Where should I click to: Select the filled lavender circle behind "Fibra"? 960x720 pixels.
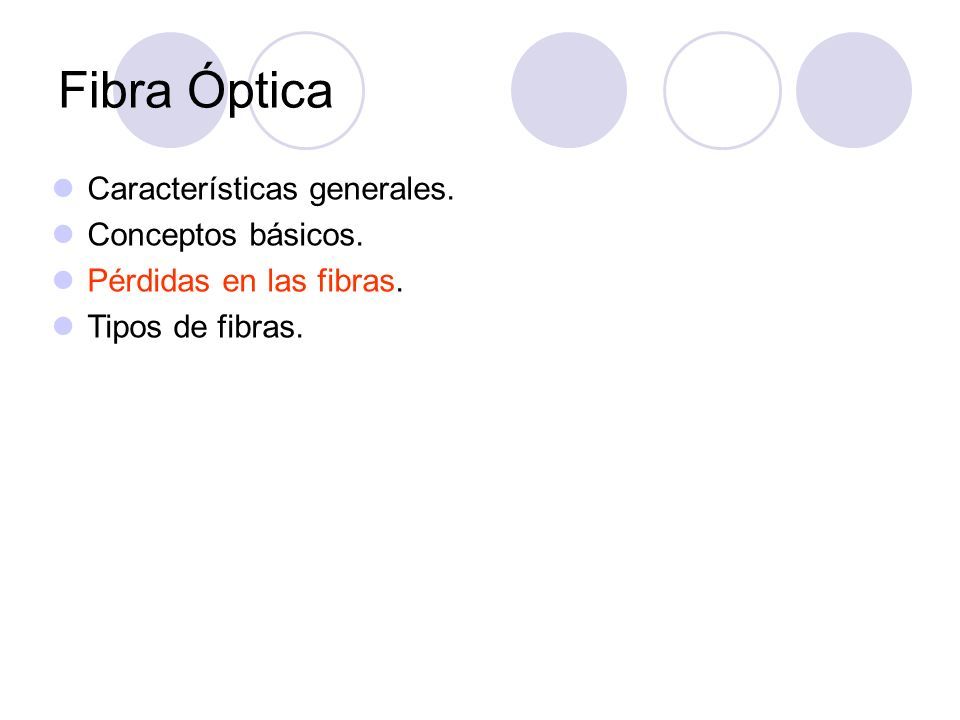click(x=171, y=90)
